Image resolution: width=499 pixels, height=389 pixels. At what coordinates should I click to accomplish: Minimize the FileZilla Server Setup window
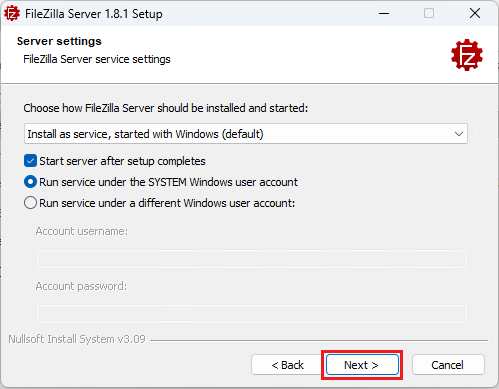pyautogui.click(x=384, y=14)
